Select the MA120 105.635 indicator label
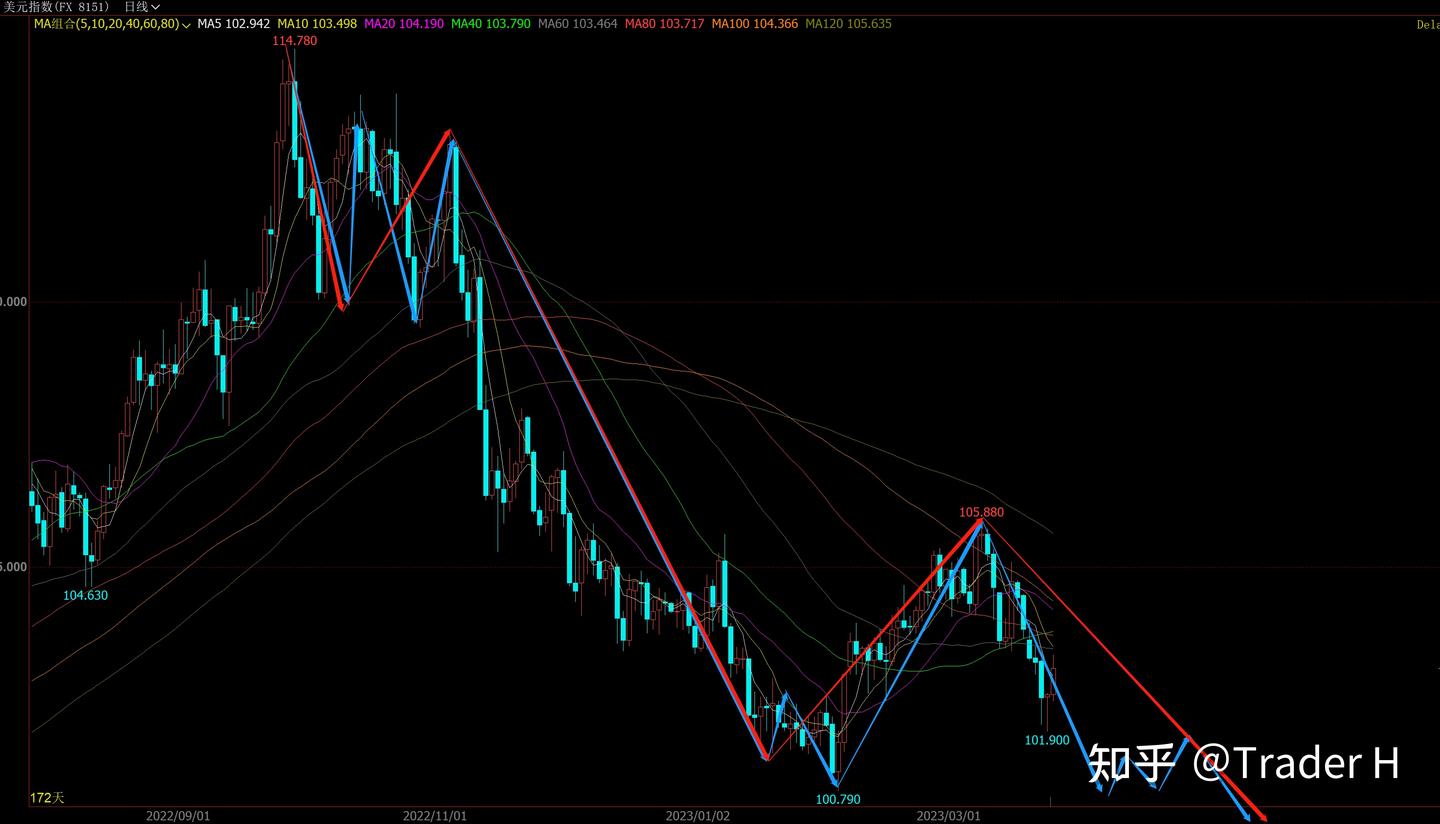Image resolution: width=1440 pixels, height=824 pixels. click(848, 23)
